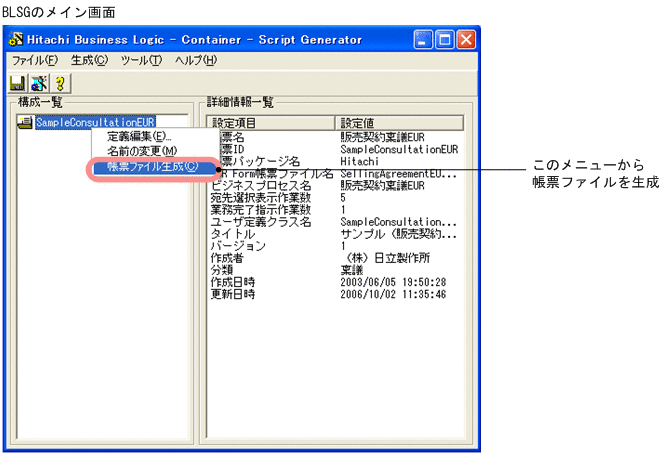
Task: Select the ユーザ定義クラス名 row
Action: coord(337,222)
